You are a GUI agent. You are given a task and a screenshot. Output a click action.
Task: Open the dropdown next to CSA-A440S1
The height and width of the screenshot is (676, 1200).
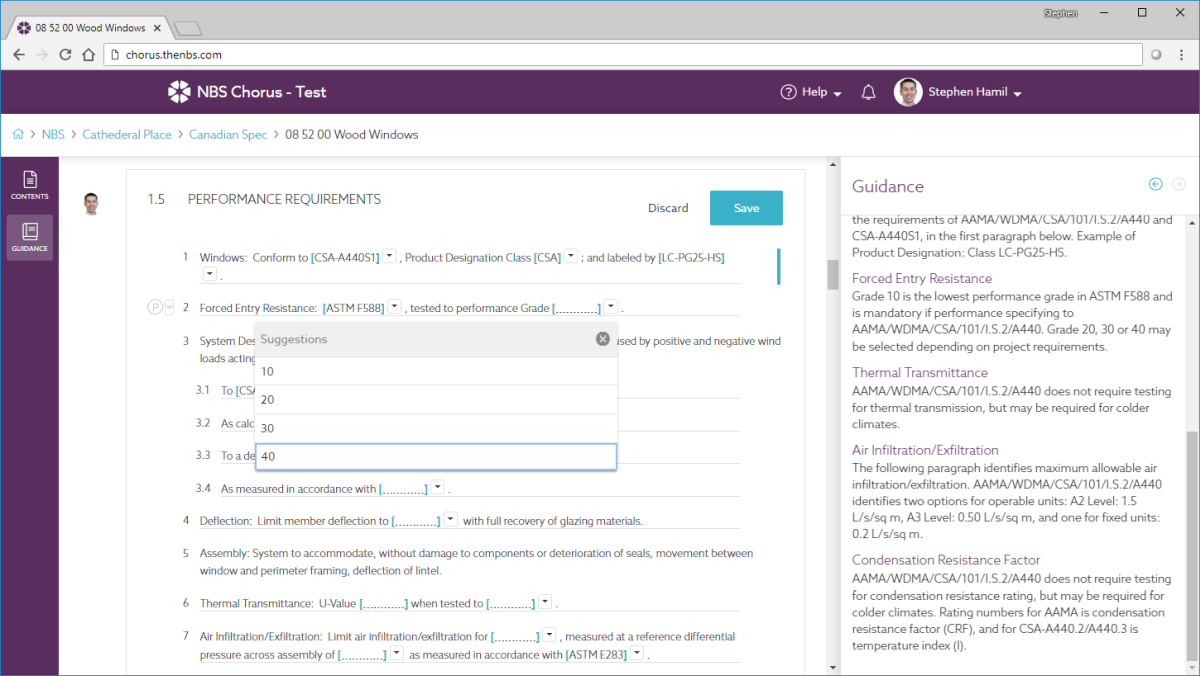(x=390, y=256)
